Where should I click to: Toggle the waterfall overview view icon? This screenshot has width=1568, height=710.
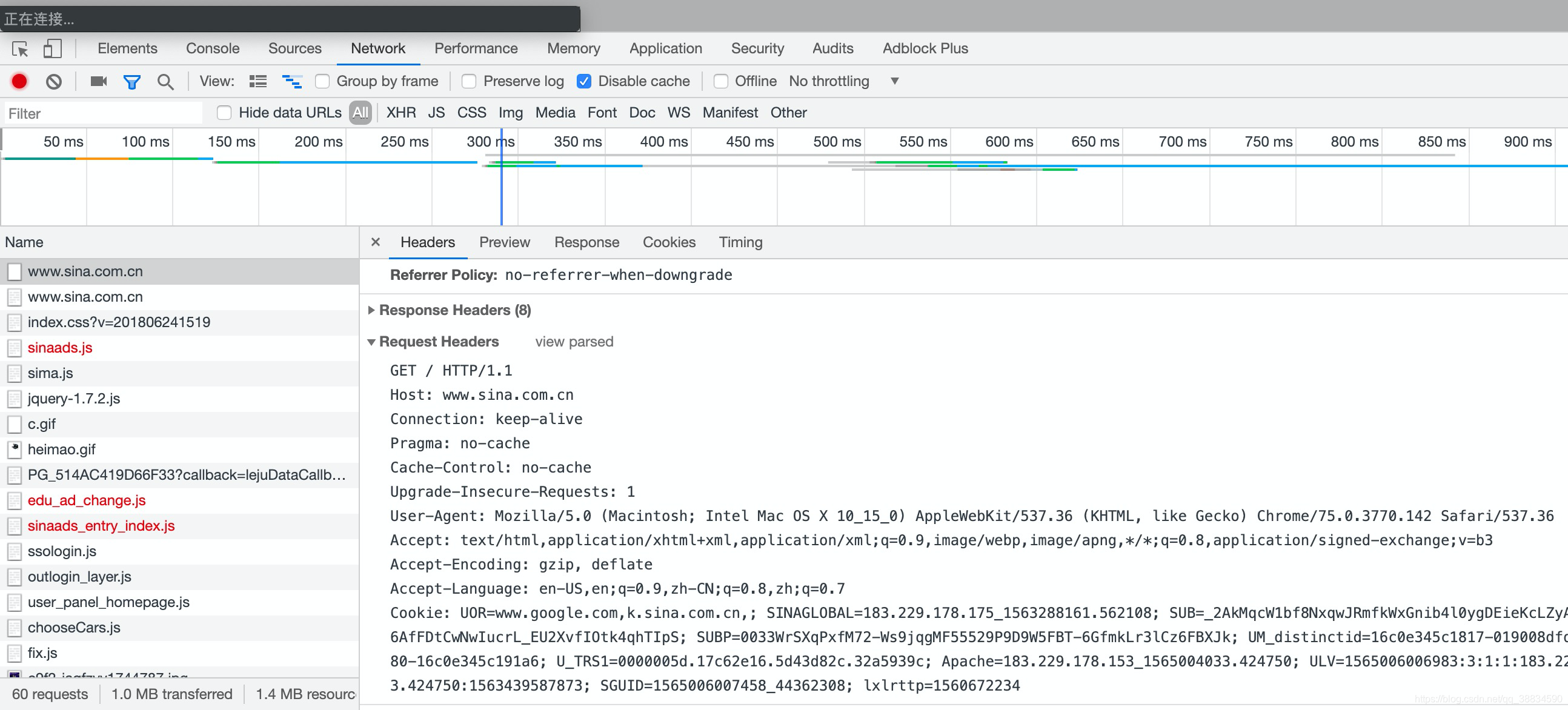point(292,82)
